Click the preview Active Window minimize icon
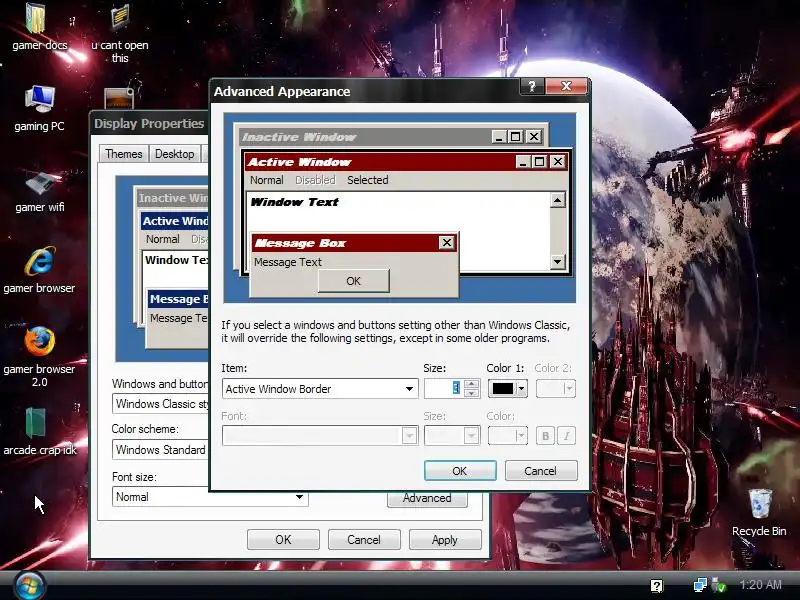This screenshot has height=600, width=800. click(x=522, y=162)
